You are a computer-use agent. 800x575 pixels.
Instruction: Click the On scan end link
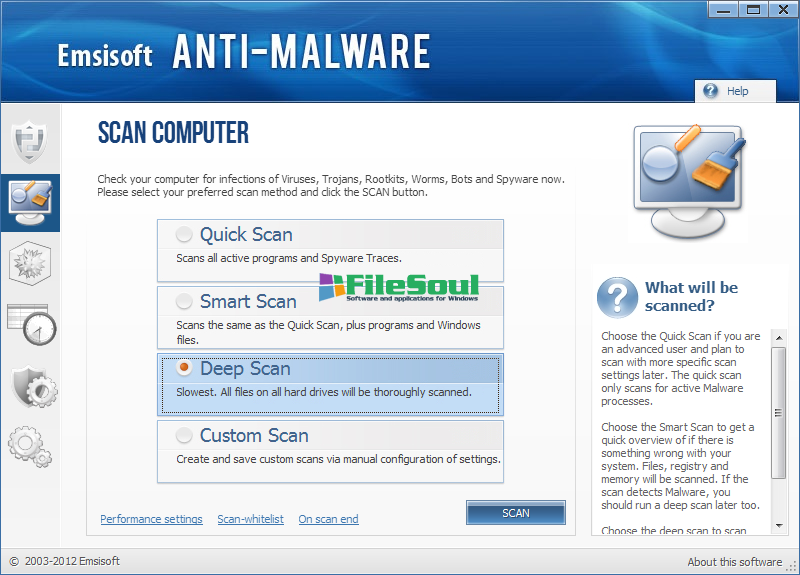click(328, 519)
